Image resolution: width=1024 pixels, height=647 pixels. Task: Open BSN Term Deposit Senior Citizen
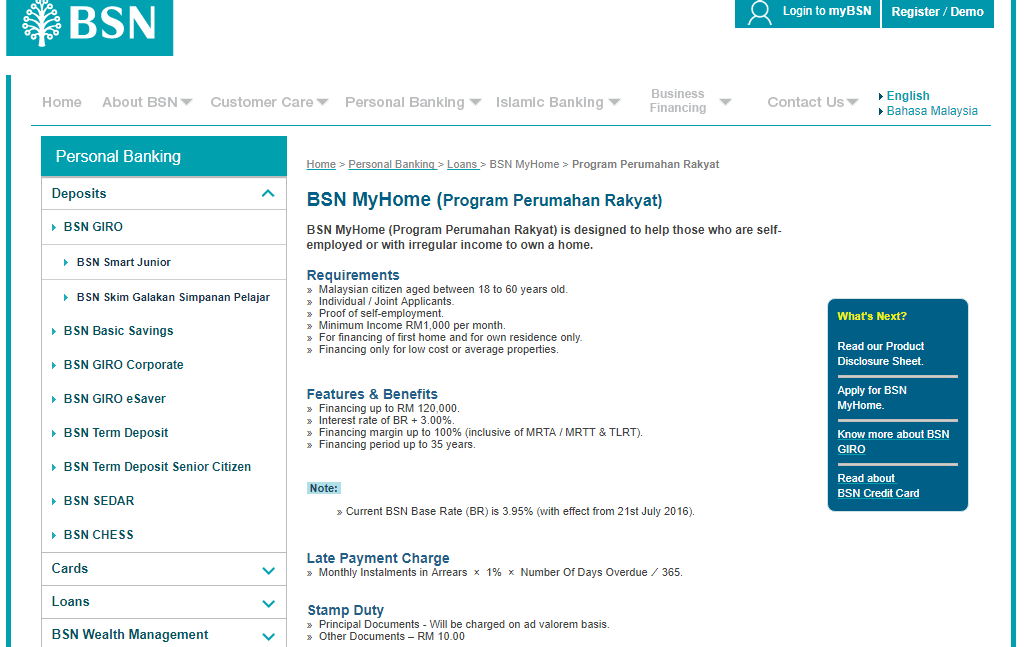(x=157, y=467)
